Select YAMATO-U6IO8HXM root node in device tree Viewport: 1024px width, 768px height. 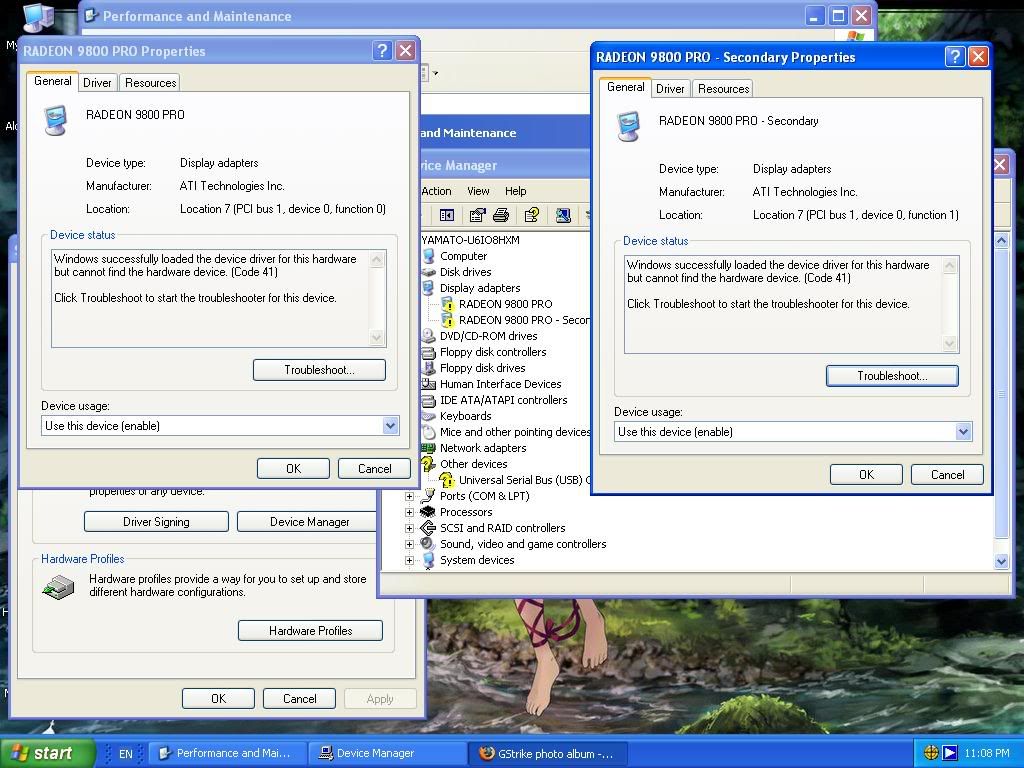470,240
